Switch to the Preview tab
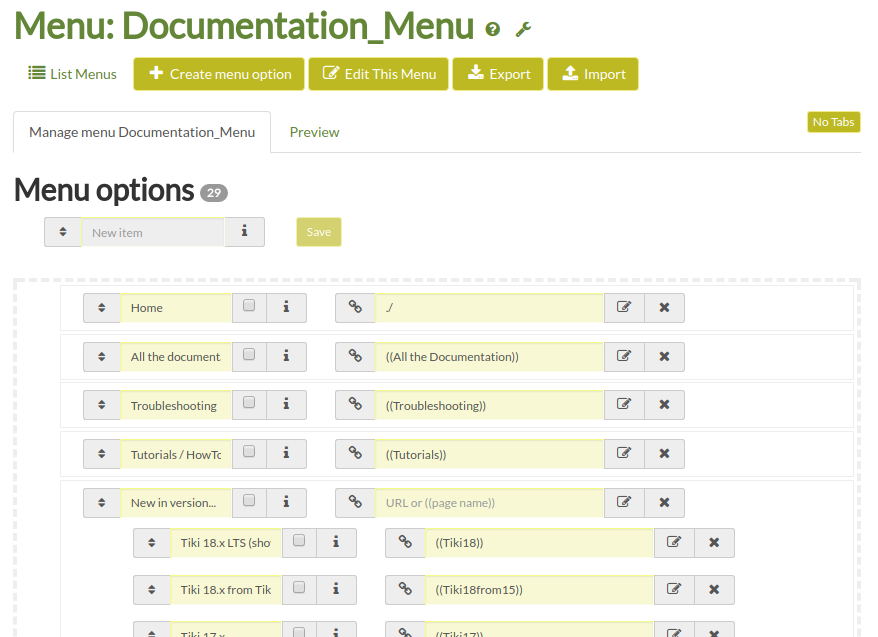The height and width of the screenshot is (637, 878). pos(314,132)
